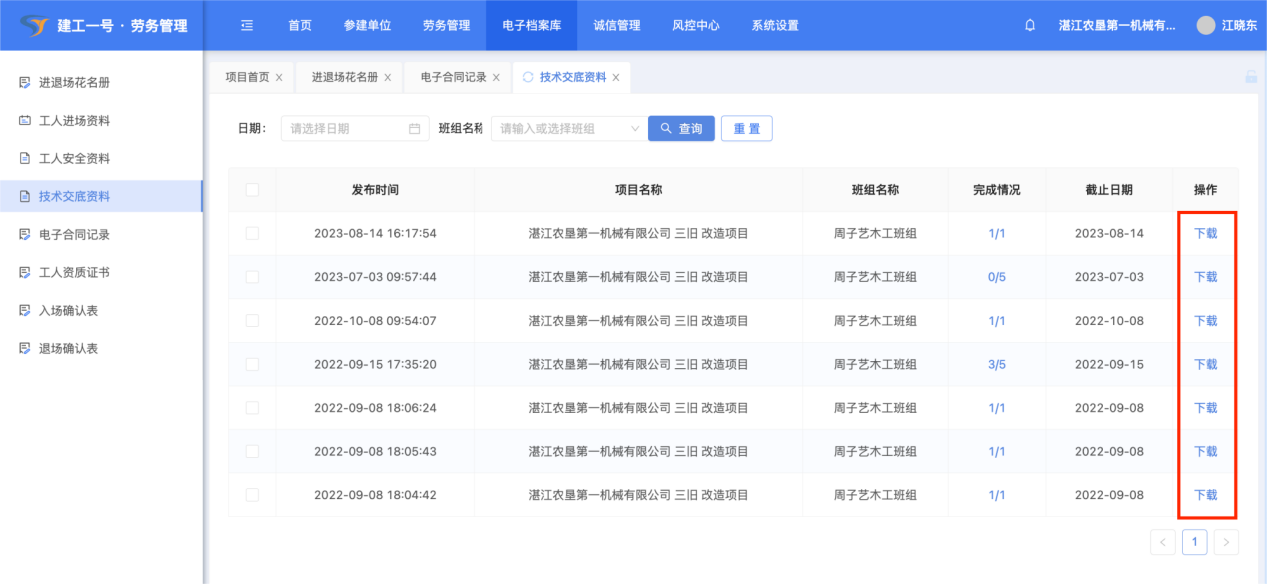Select checkbox for row 2022-09-15 17:35:20
This screenshot has height=584, width=1267.
(x=252, y=364)
